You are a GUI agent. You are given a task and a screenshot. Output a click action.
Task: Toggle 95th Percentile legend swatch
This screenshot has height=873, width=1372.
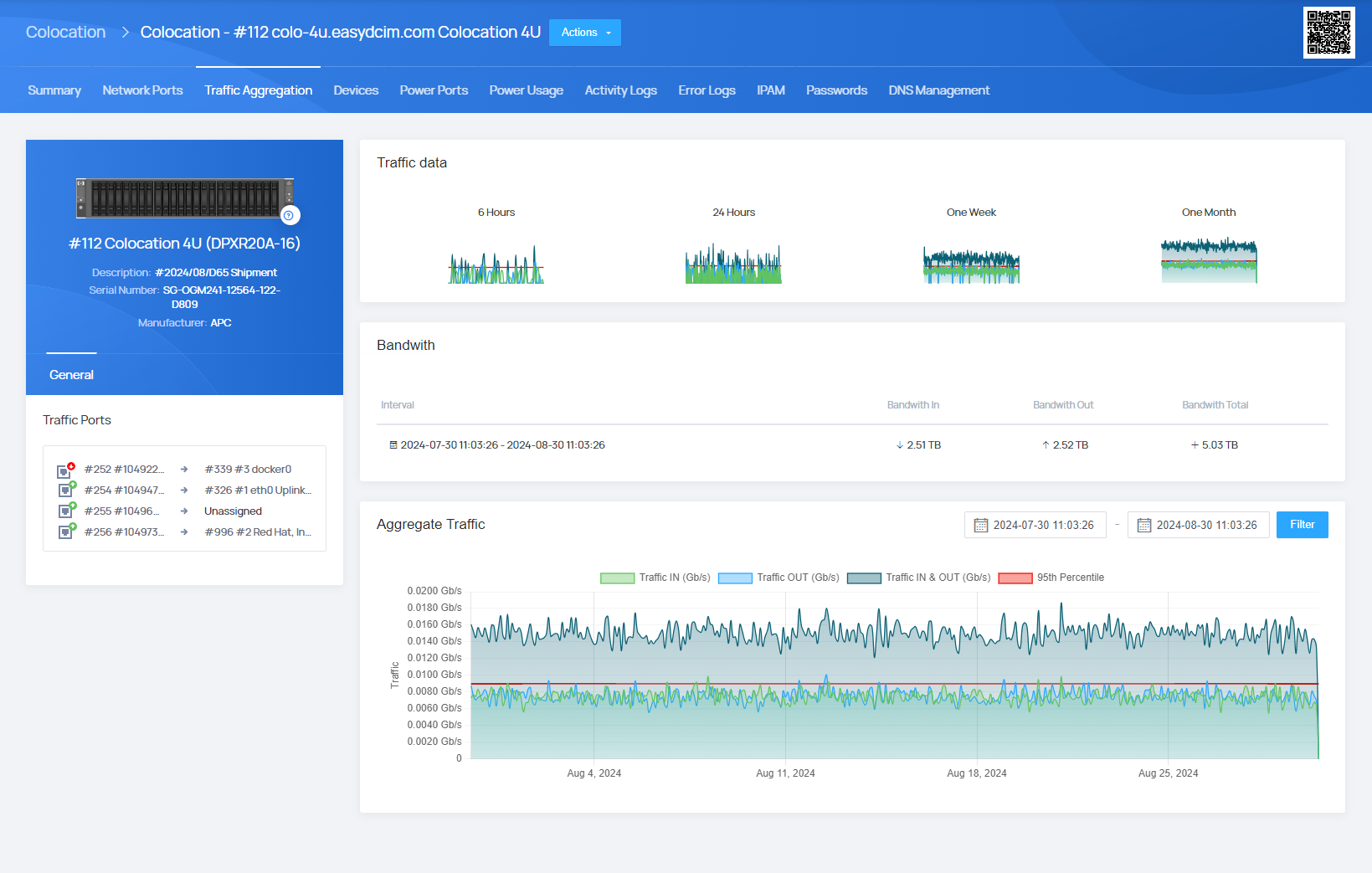coord(1015,578)
